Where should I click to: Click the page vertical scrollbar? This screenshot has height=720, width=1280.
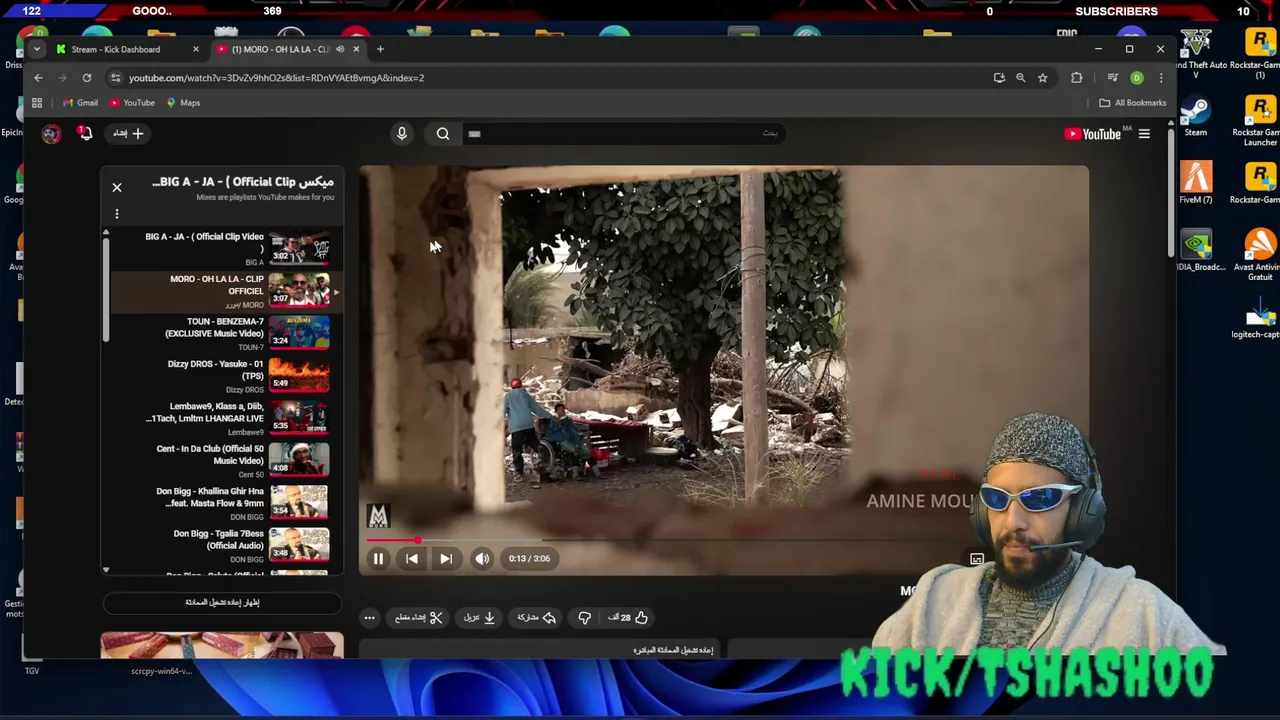pyautogui.click(x=1170, y=195)
